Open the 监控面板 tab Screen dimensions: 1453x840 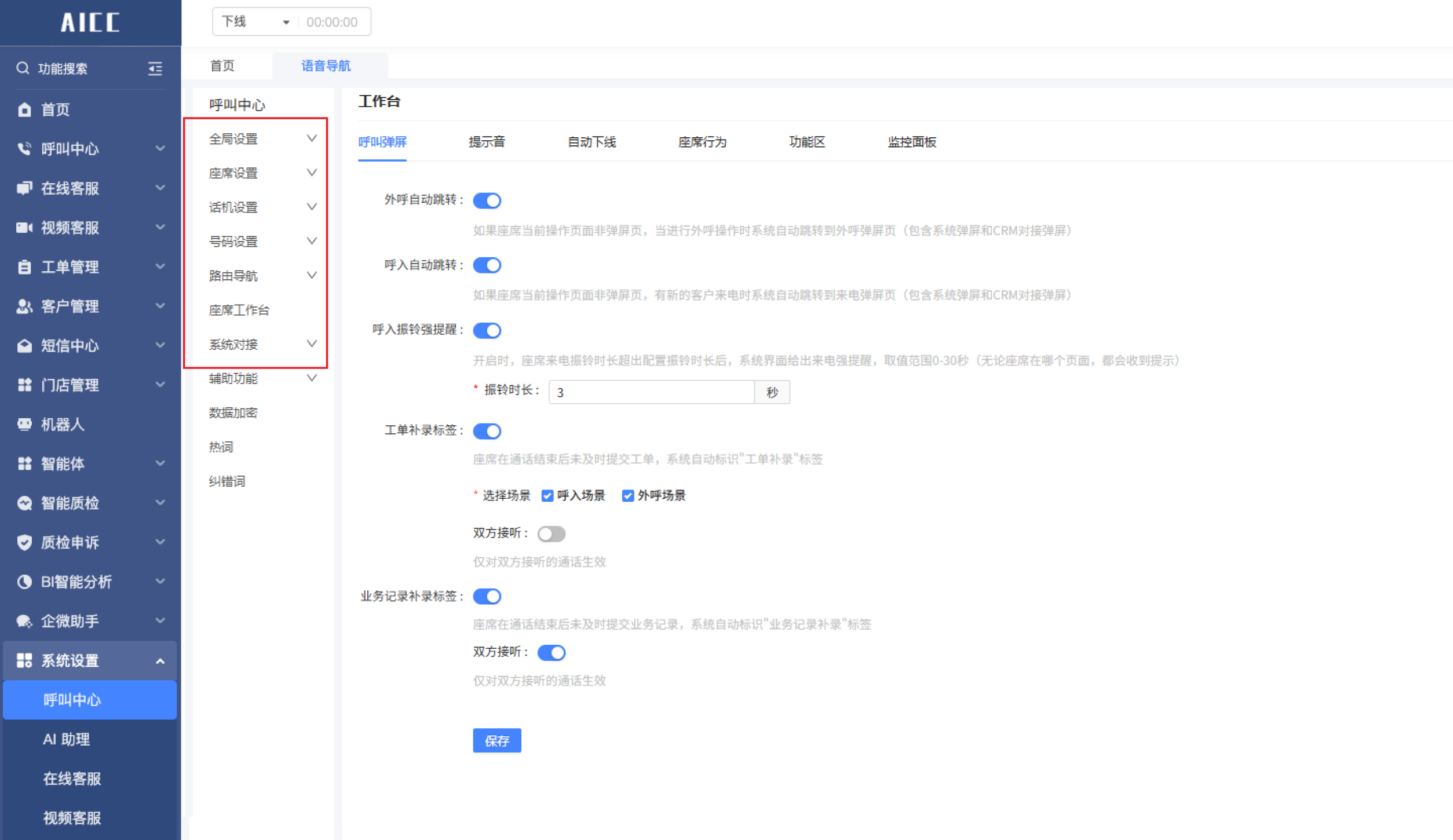click(x=911, y=142)
